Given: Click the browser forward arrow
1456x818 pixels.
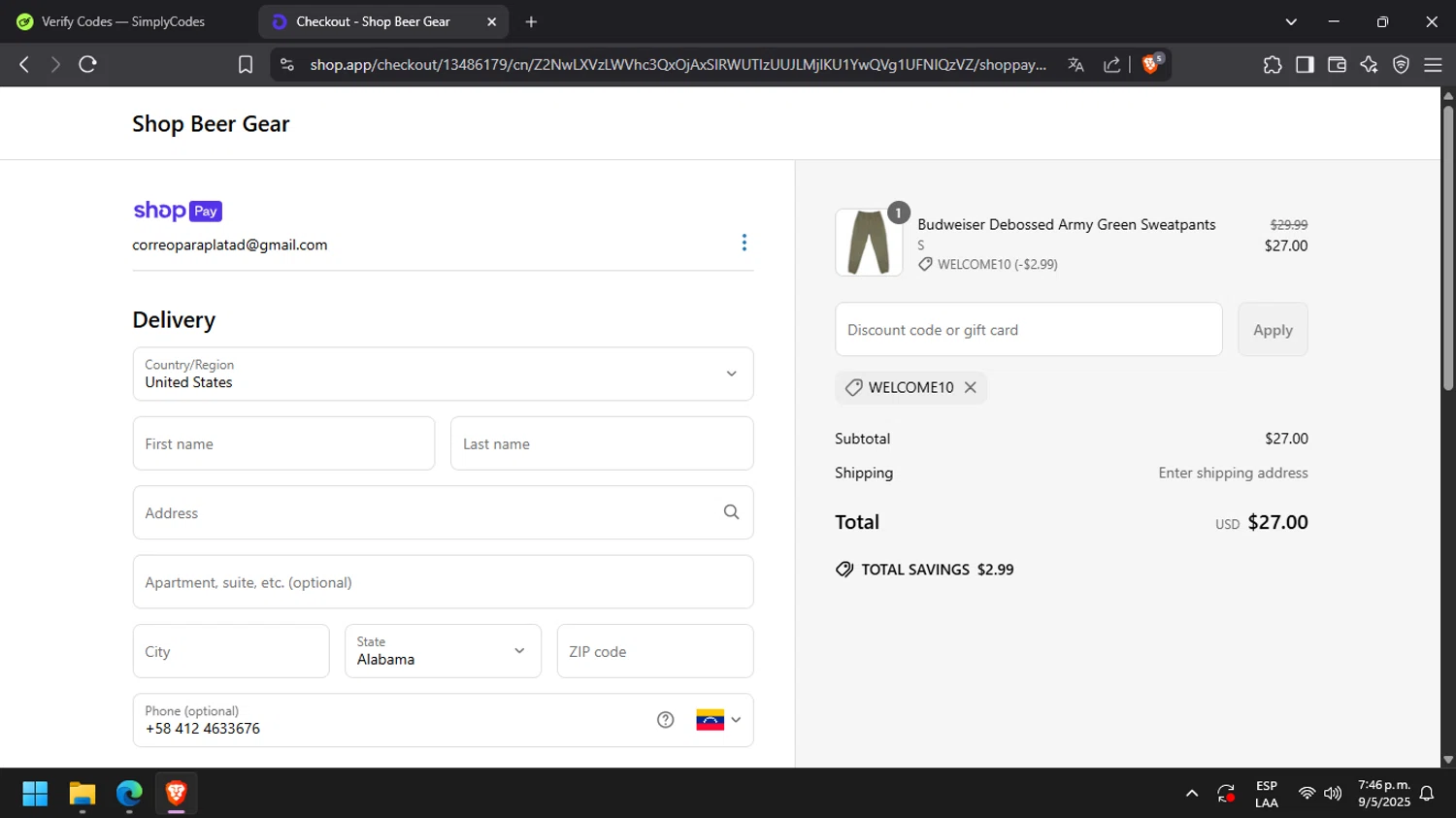Looking at the screenshot, I should [55, 64].
